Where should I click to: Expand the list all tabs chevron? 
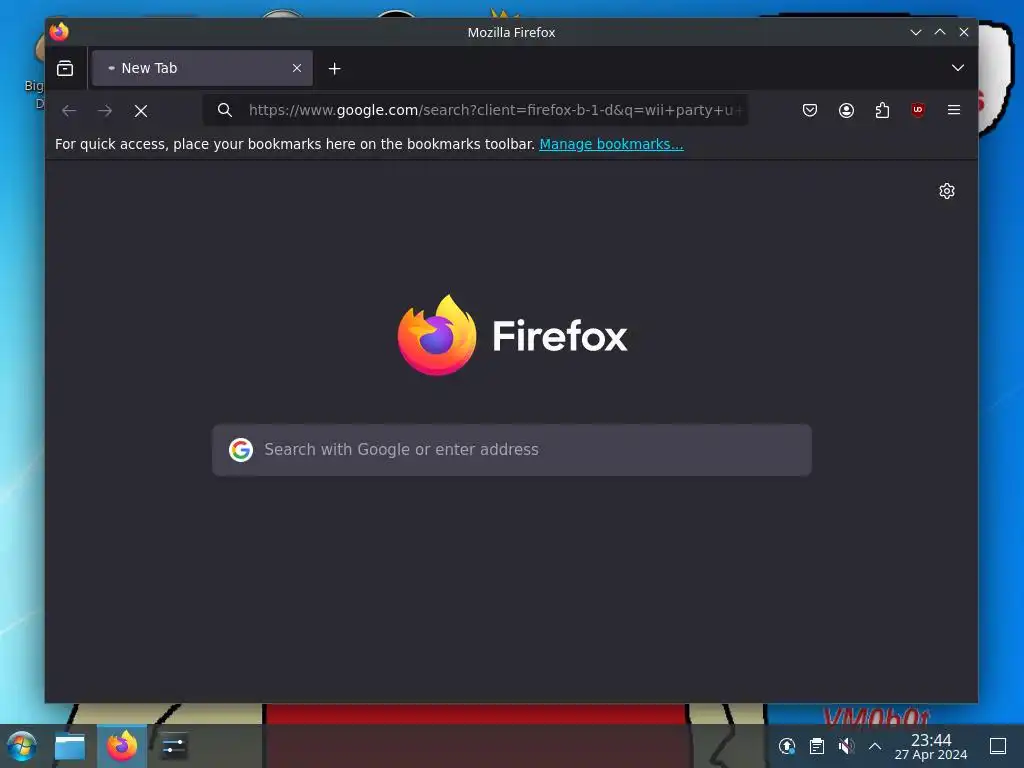(957, 68)
